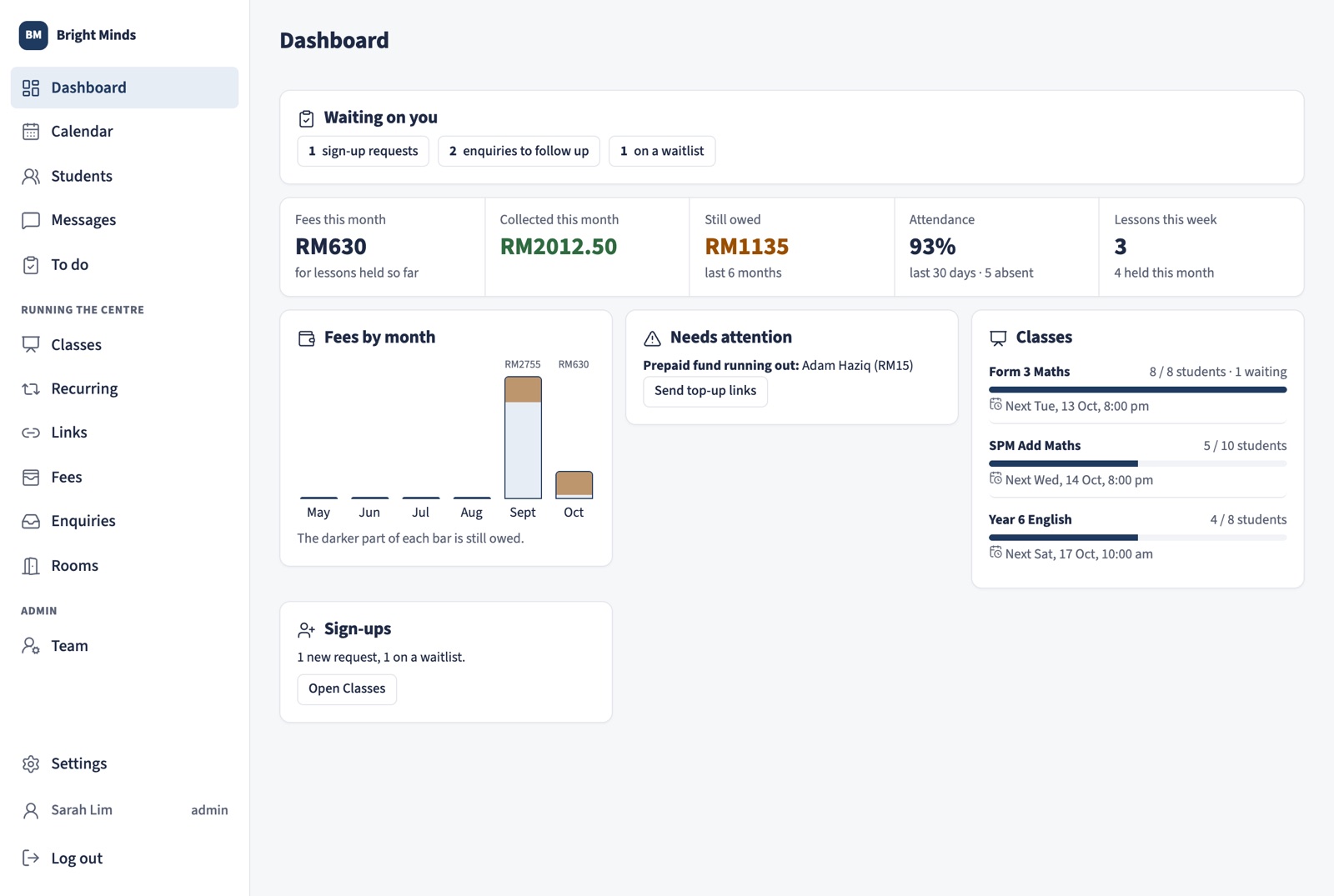Click the Settings gear icon
This screenshot has width=1334, height=896.
pos(31,763)
